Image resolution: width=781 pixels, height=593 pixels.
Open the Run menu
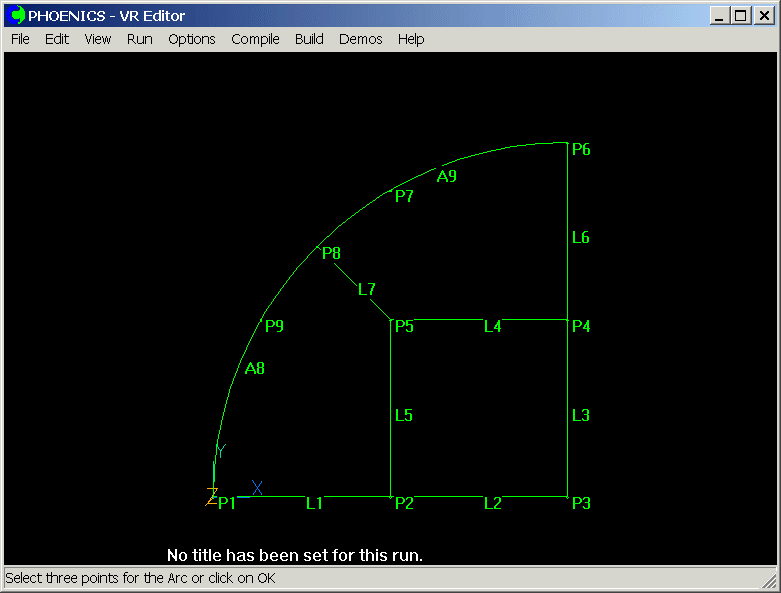pyautogui.click(x=140, y=39)
